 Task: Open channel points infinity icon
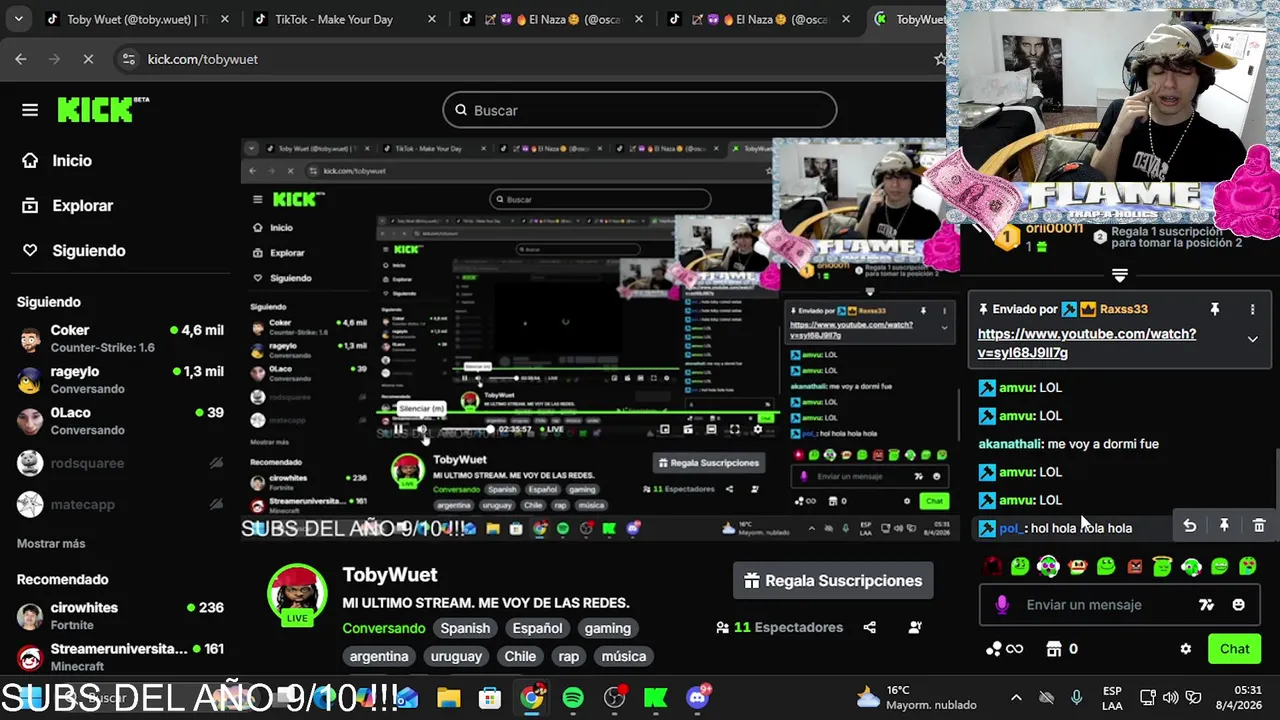pyautogui.click(x=1004, y=648)
